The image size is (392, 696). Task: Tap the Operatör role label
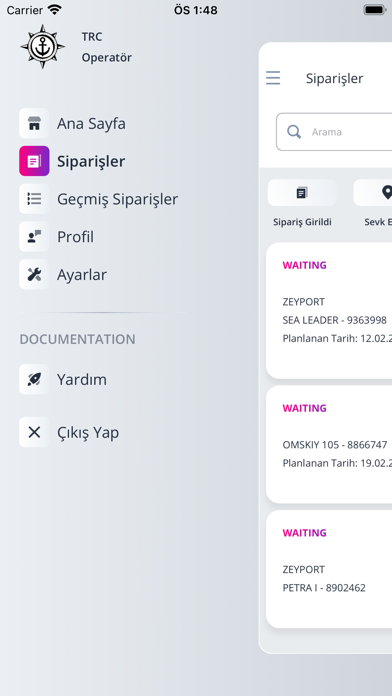[x=107, y=58]
